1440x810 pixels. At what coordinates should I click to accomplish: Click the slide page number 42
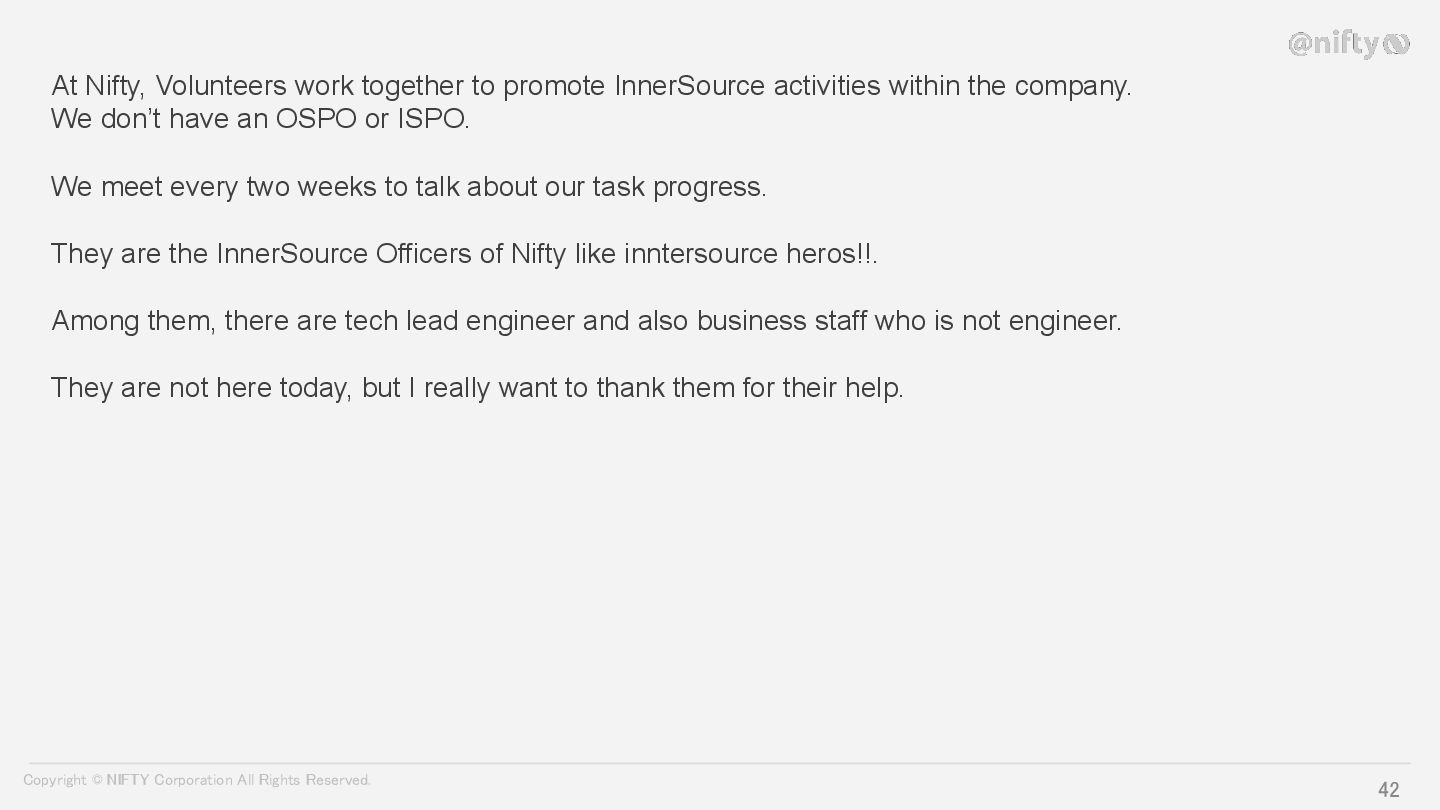click(x=1389, y=790)
